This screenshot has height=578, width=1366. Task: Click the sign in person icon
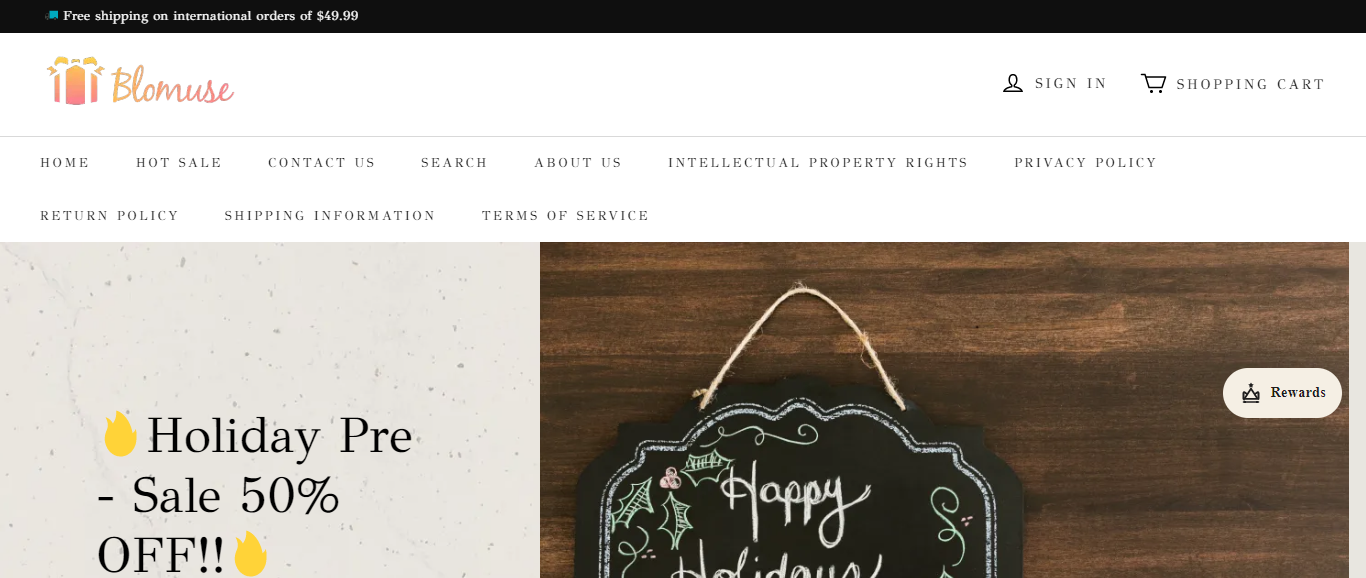[x=1013, y=84]
